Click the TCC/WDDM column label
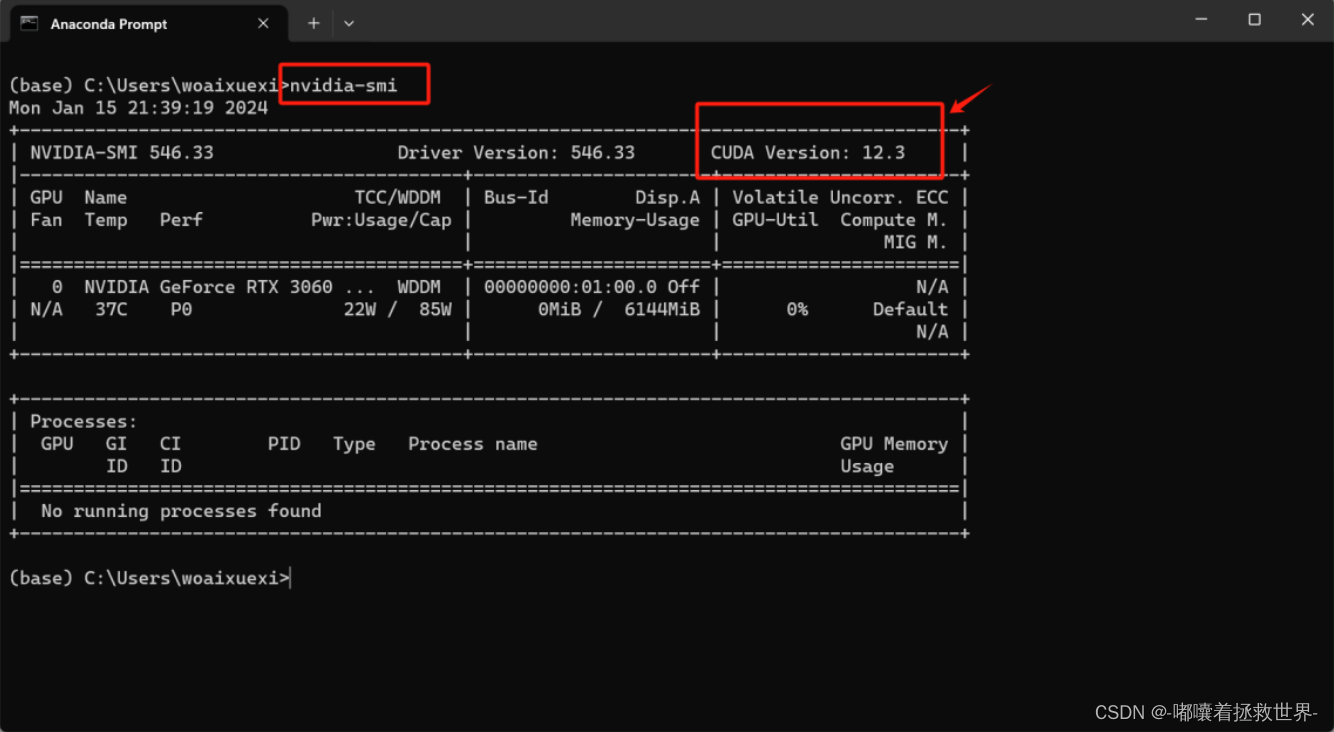 click(397, 197)
